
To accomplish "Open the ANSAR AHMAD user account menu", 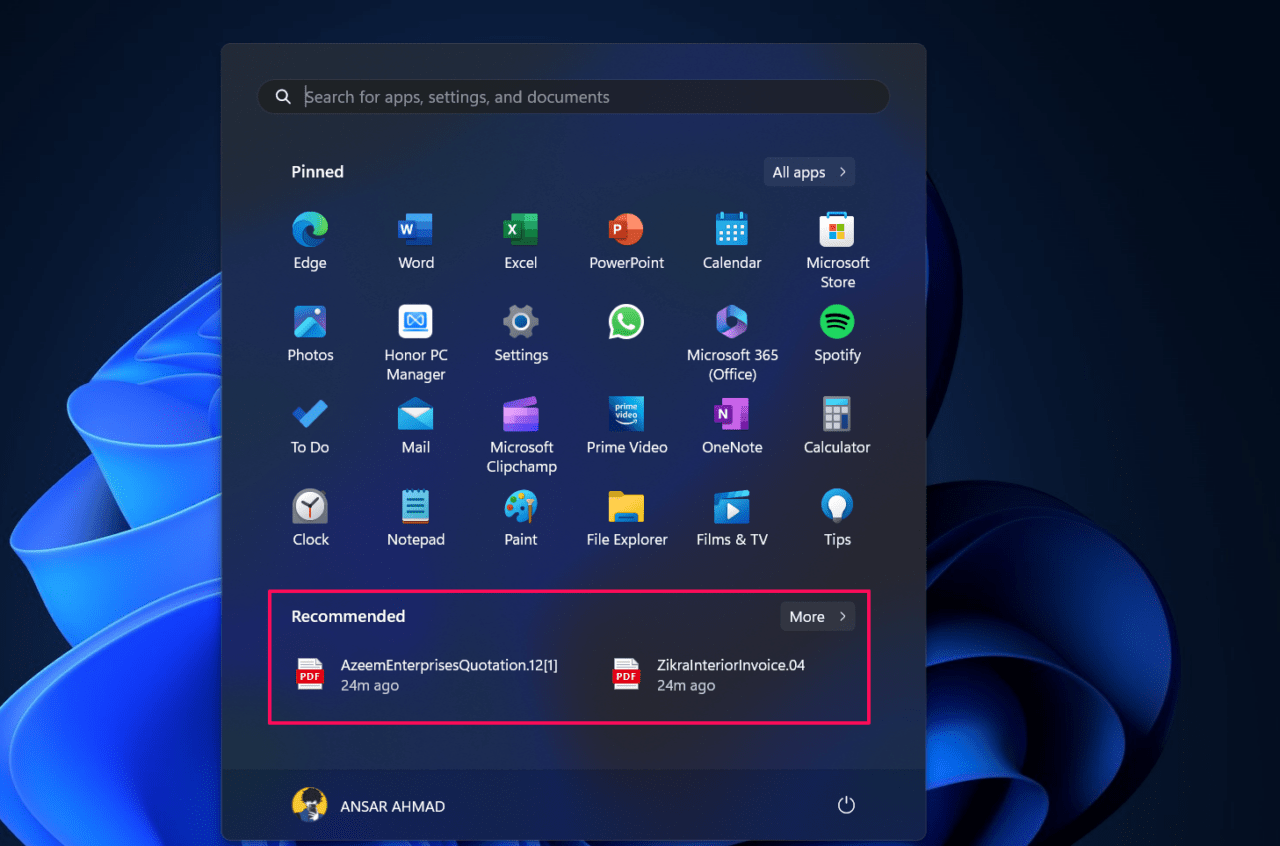I will pos(368,805).
